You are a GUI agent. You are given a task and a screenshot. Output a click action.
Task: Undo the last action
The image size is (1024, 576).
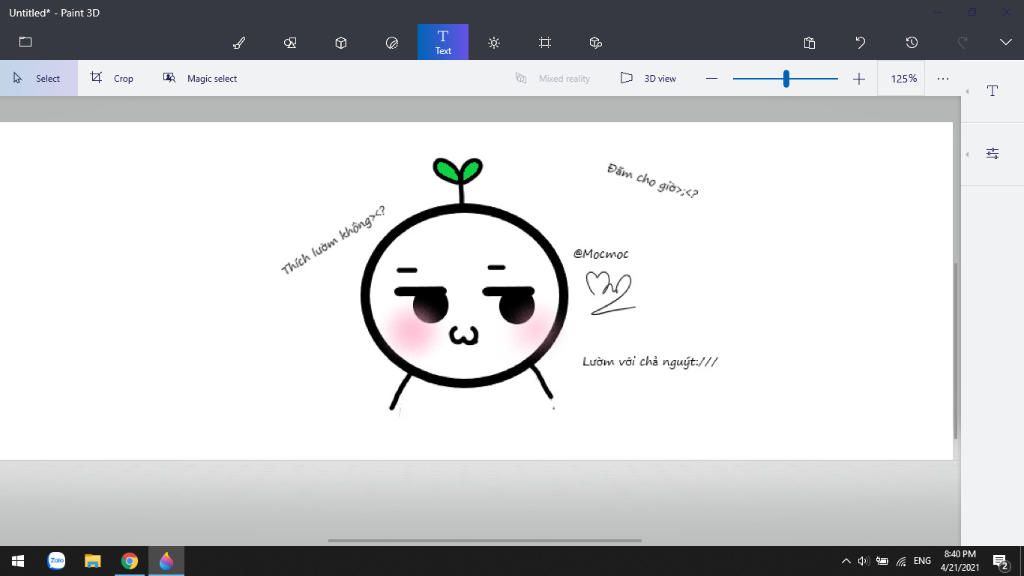tap(860, 43)
